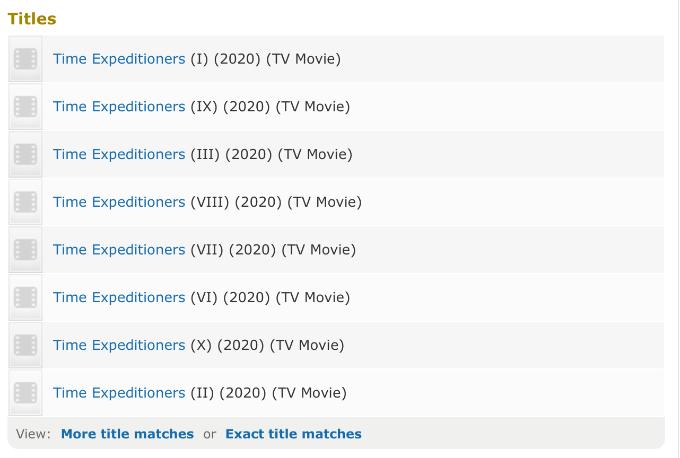680x458 pixels.
Task: View more title matches
Action: [127, 434]
